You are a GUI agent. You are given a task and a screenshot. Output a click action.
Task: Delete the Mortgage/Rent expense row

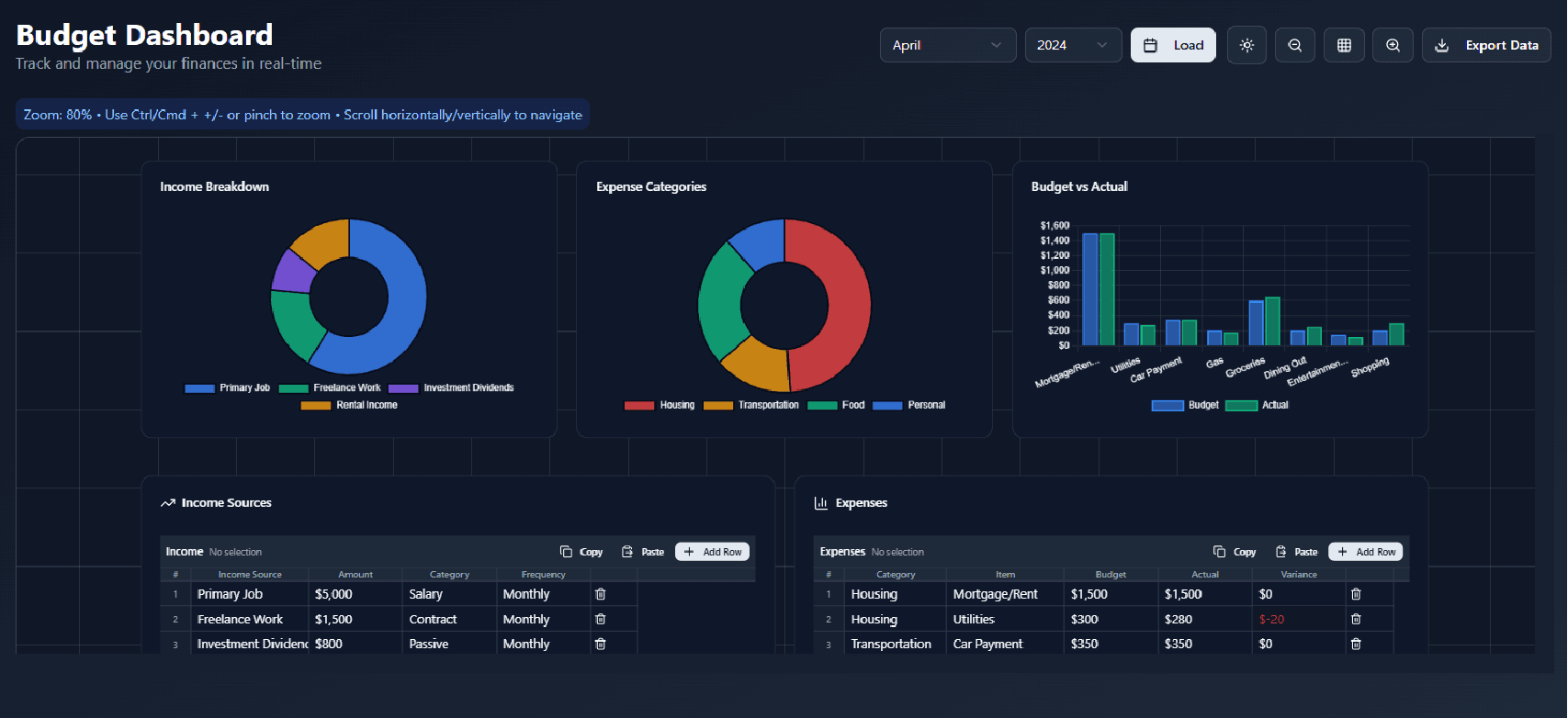tap(1356, 594)
